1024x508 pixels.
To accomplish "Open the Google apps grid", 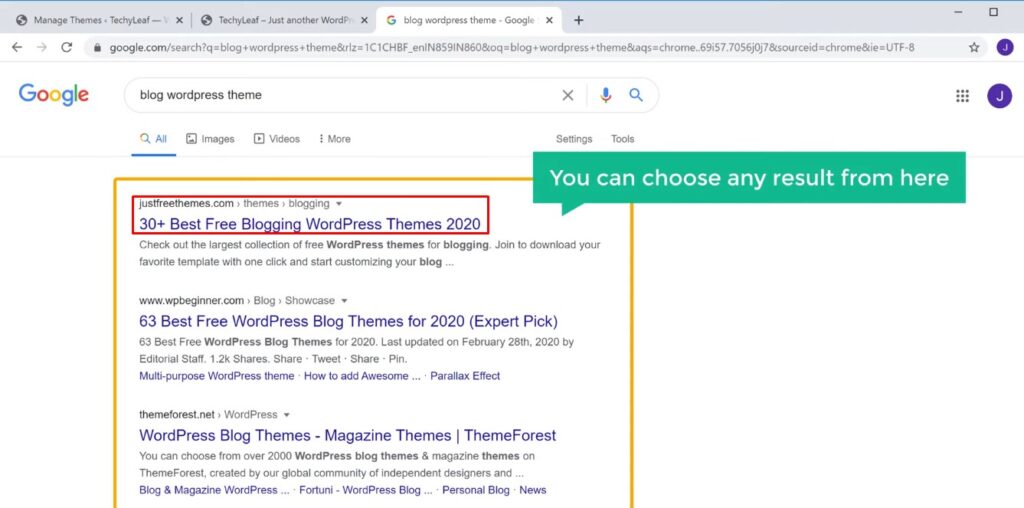I will (x=962, y=96).
